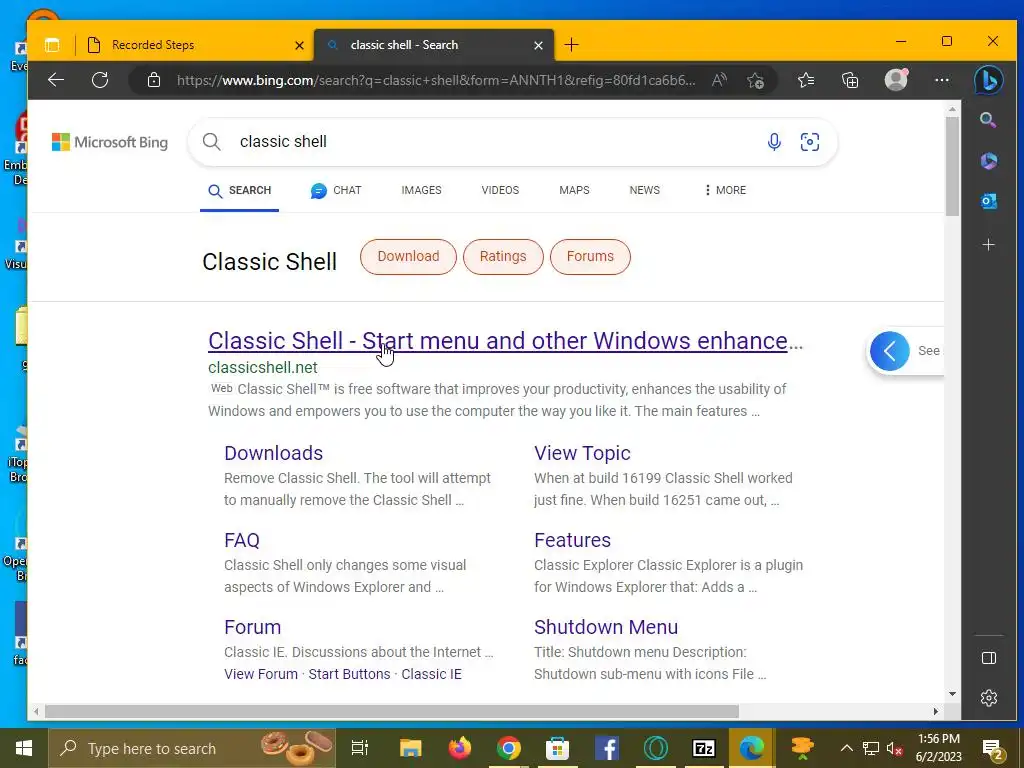Switch to MAPS results
The height and width of the screenshot is (768, 1024).
(574, 190)
